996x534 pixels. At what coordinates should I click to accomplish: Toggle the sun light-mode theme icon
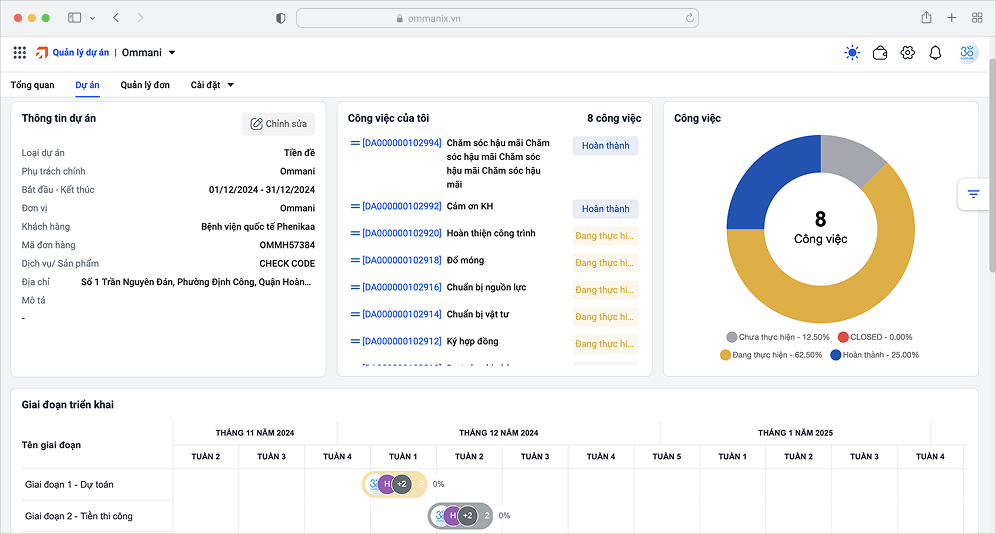852,53
